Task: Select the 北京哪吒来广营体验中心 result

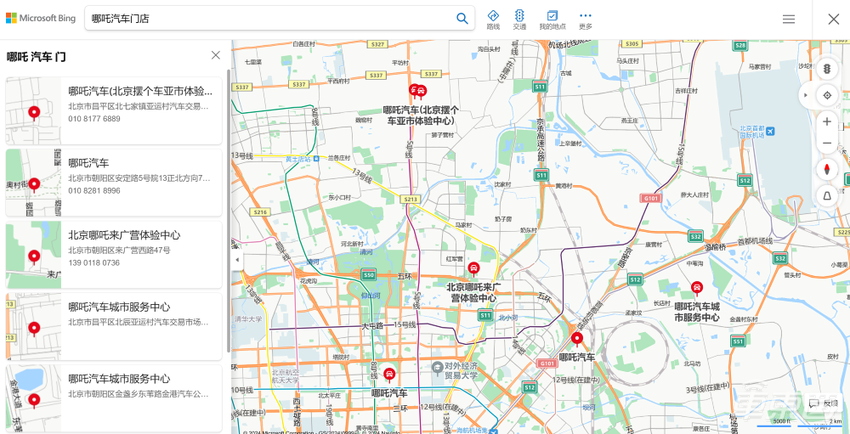Action: [x=114, y=254]
